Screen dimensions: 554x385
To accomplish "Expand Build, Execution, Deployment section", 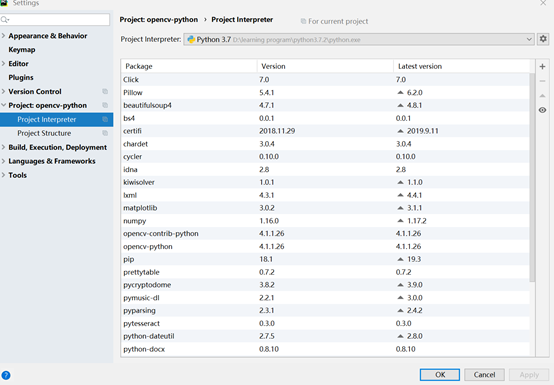I will (x=4, y=147).
